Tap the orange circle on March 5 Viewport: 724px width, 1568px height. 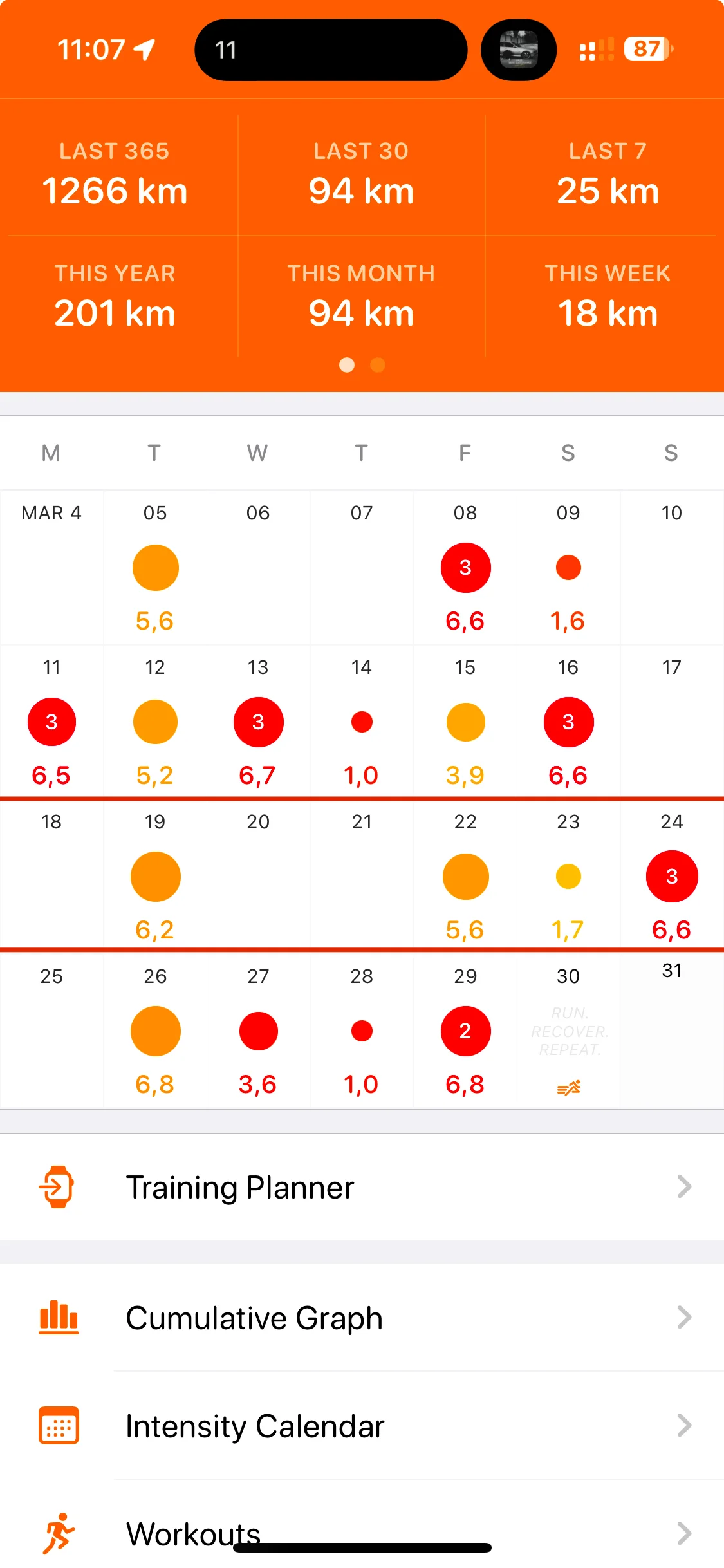click(x=155, y=568)
